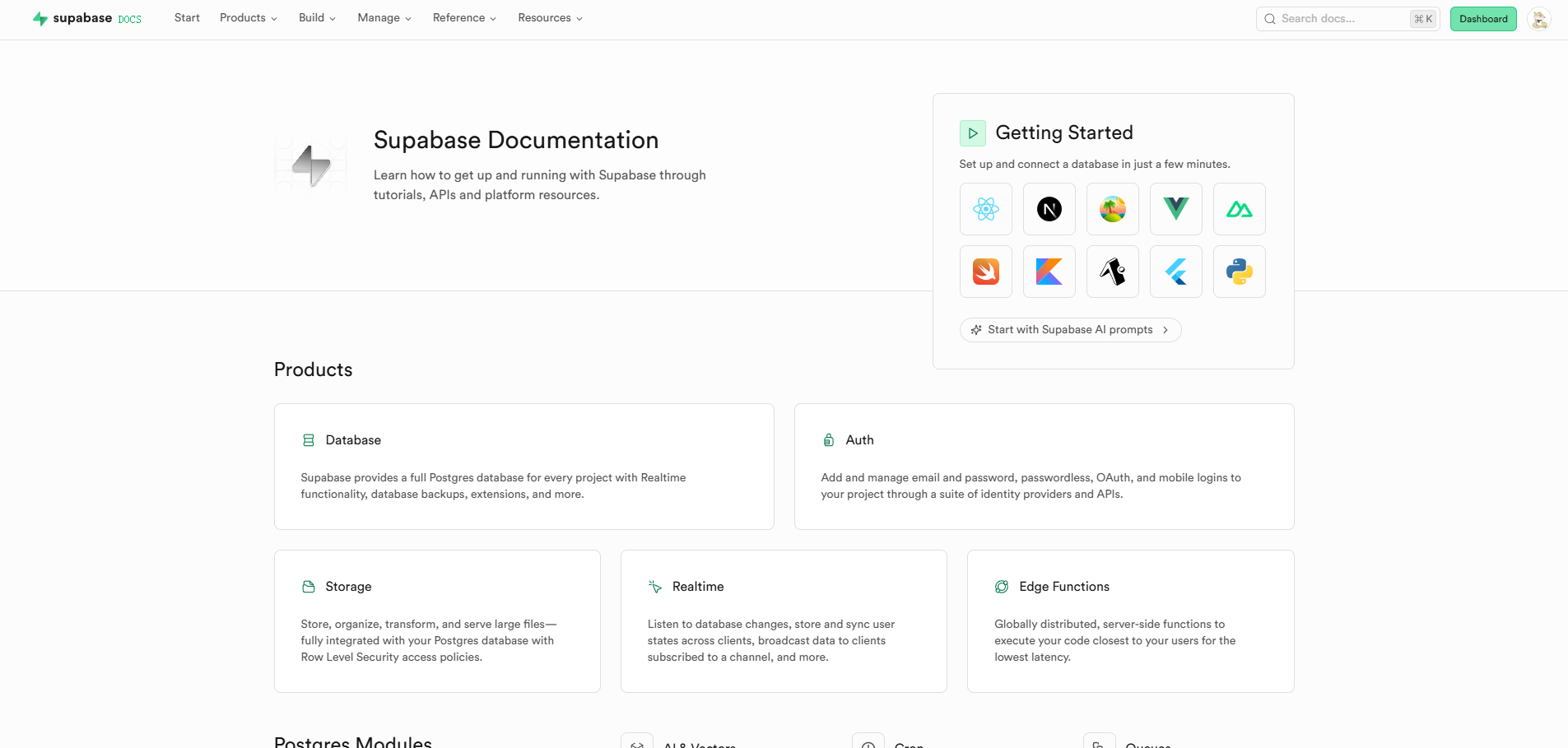Open the Nuxt quickstart icon
The width and height of the screenshot is (1568, 748).
[1239, 209]
